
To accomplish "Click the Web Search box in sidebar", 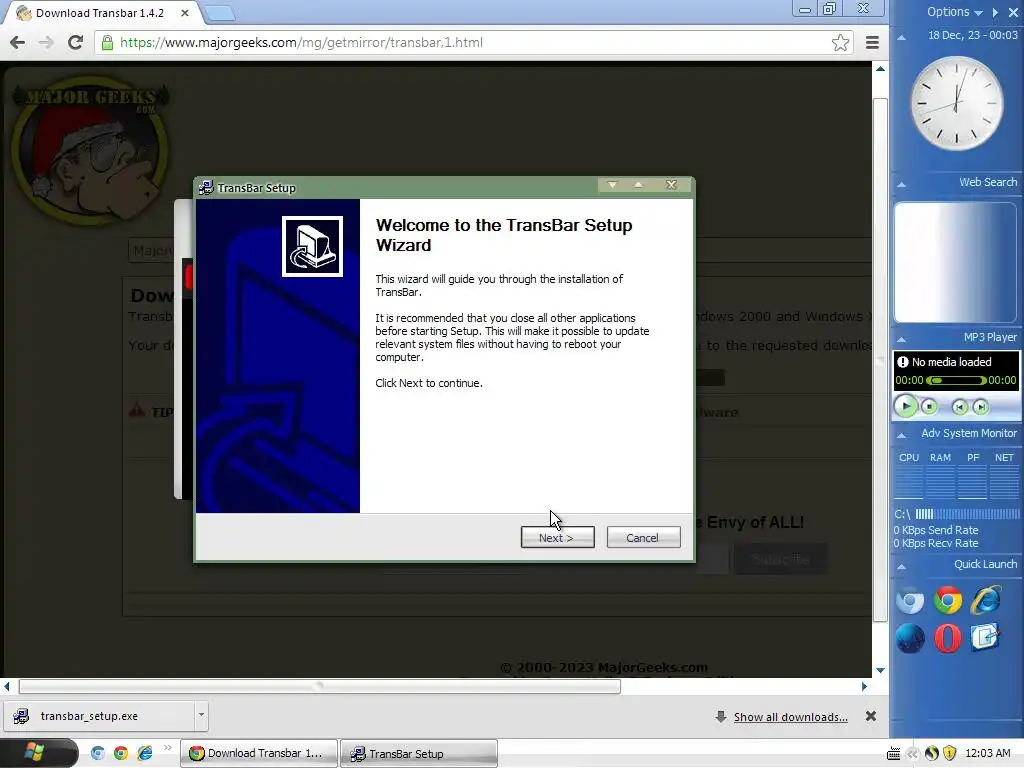I will click(955, 262).
